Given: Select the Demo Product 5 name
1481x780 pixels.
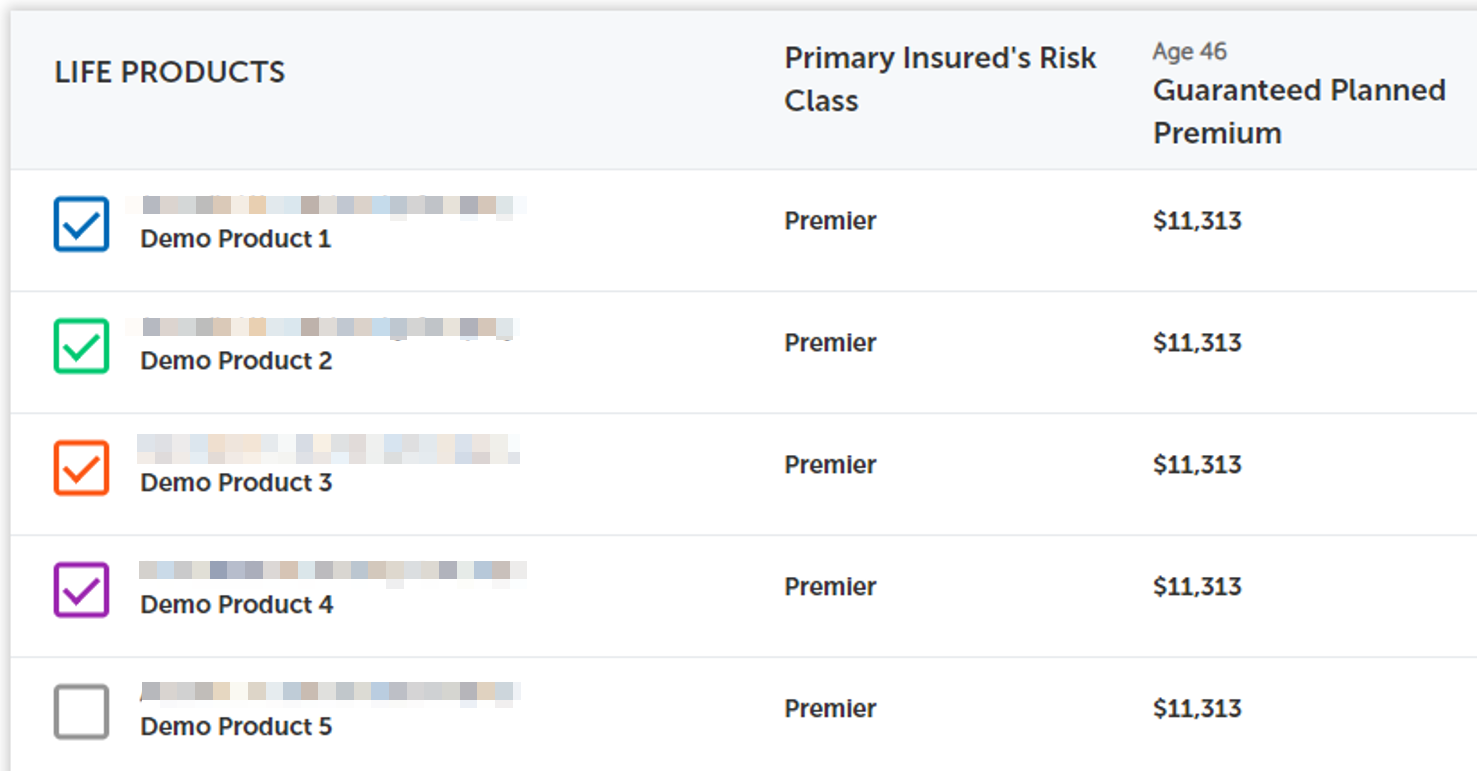Looking at the screenshot, I should [x=236, y=727].
